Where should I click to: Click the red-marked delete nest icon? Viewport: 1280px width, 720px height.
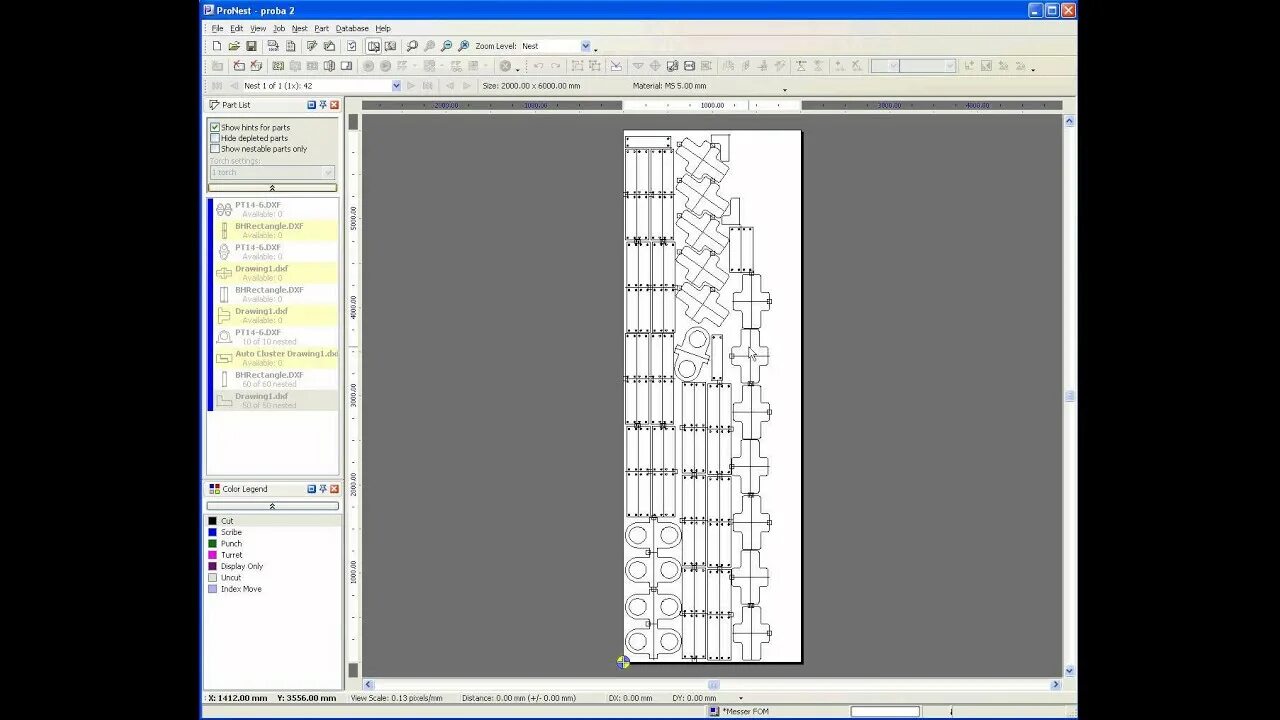coord(239,66)
